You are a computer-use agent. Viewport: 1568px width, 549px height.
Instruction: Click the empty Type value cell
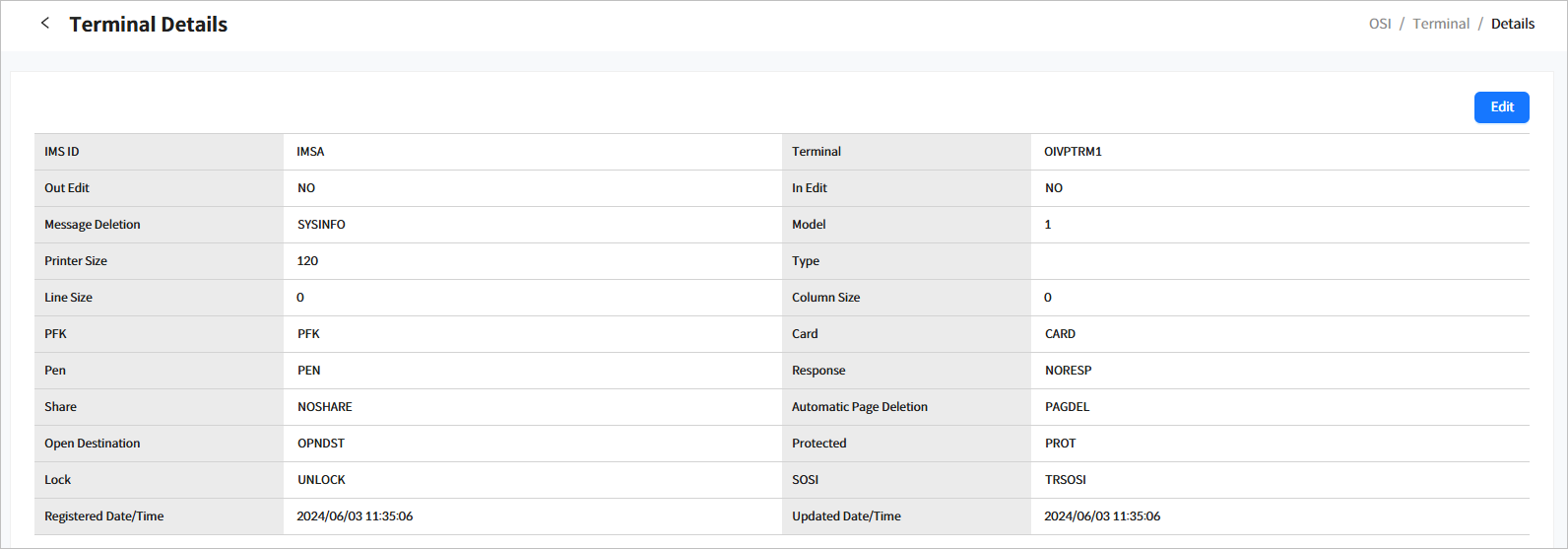click(x=1278, y=261)
